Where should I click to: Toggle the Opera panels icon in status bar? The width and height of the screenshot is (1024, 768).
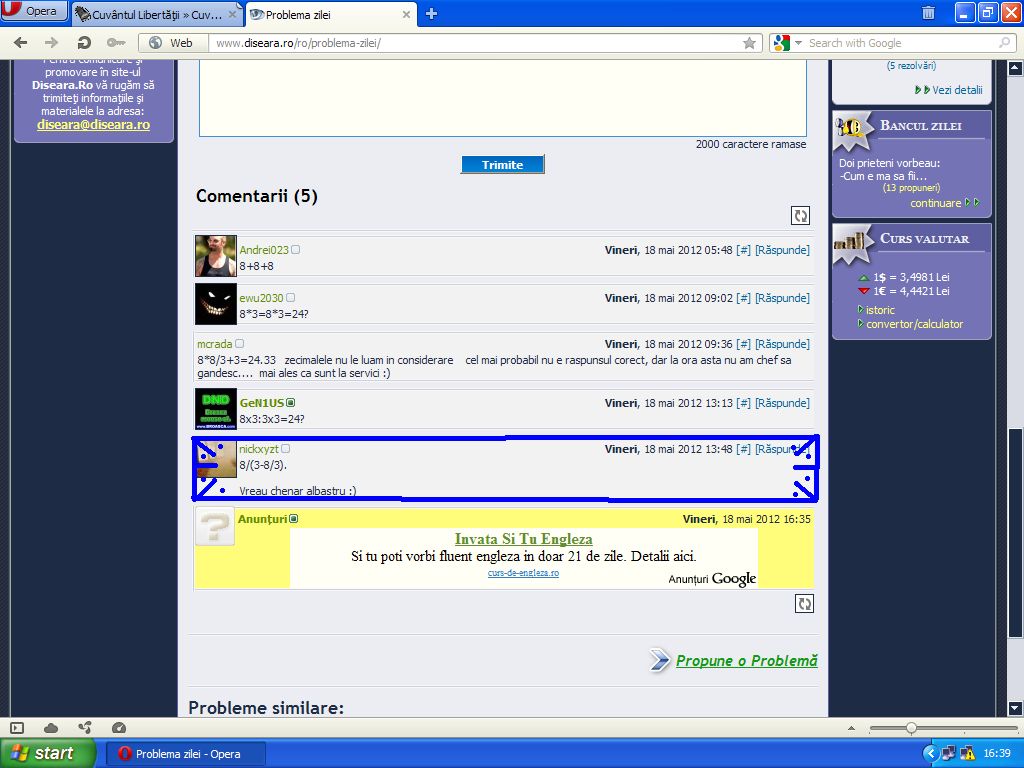(x=18, y=728)
